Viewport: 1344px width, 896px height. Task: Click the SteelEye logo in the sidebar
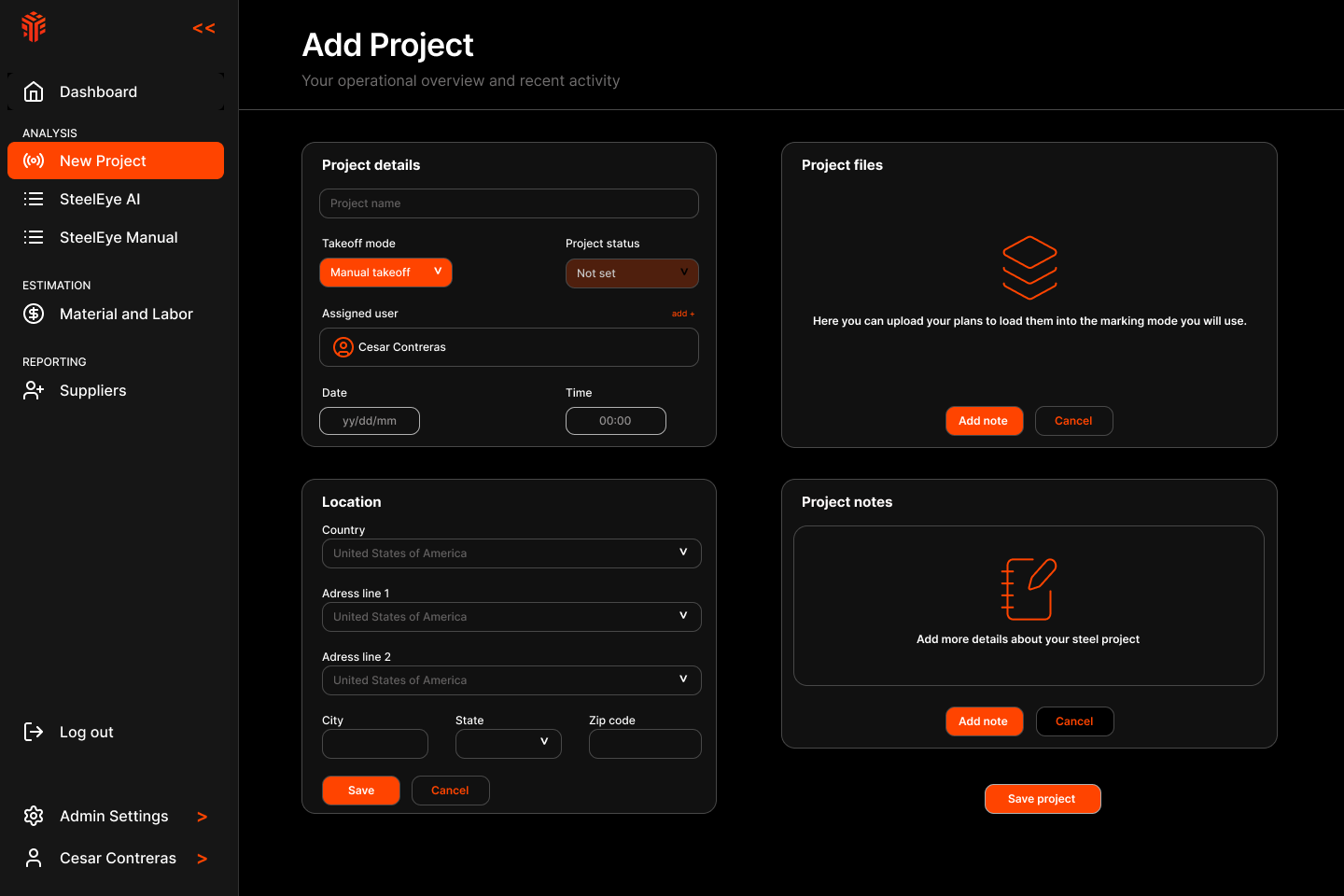point(33,26)
